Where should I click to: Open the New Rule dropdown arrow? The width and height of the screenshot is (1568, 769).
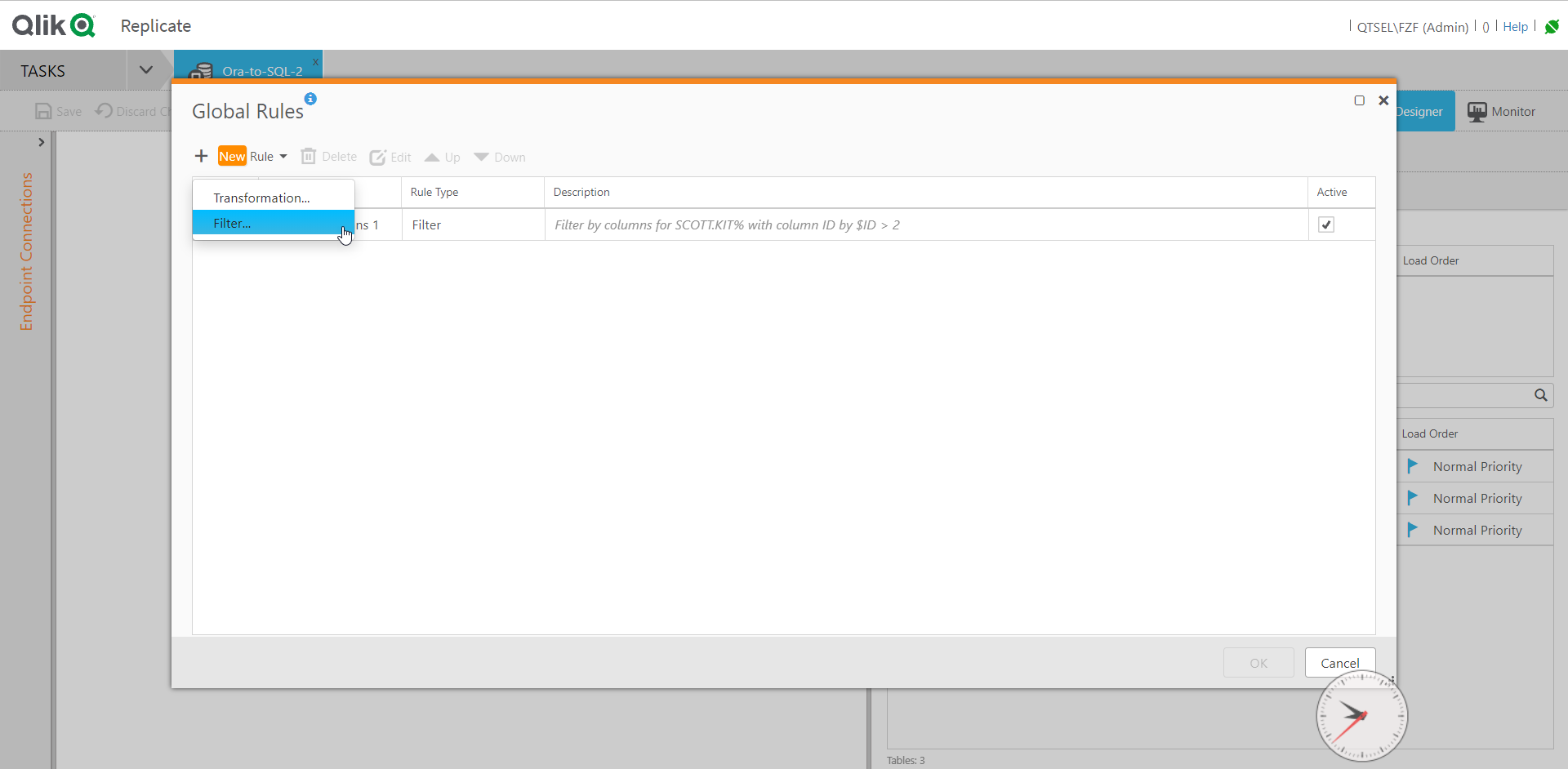pos(283,157)
